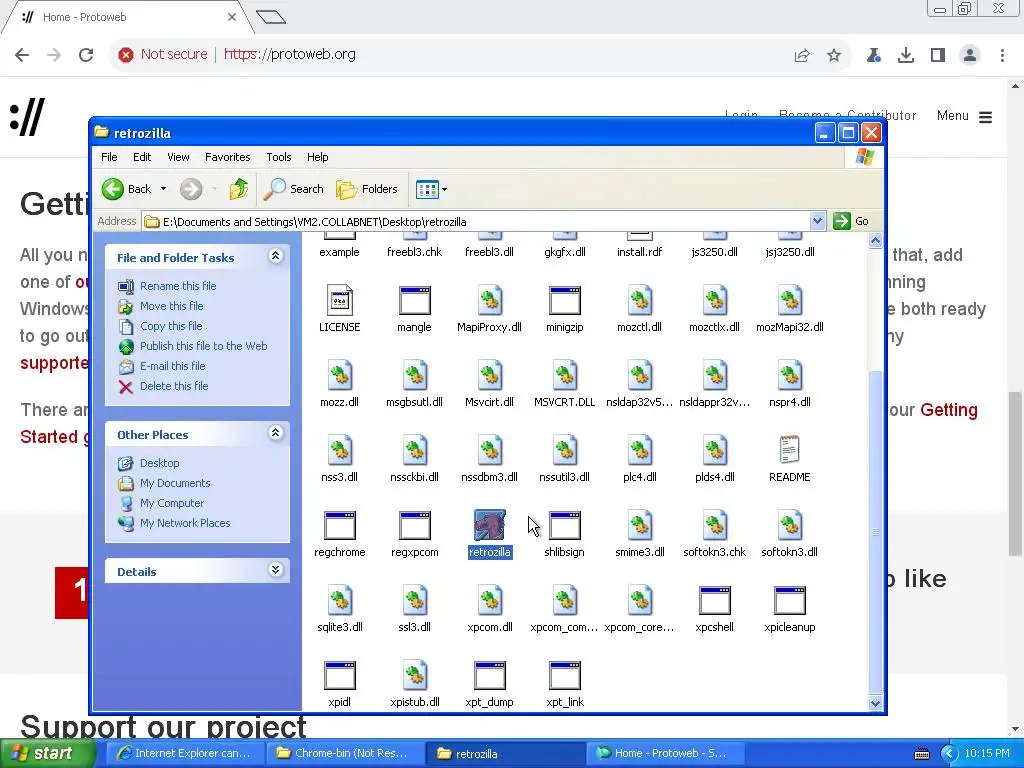Select the nss3.dll file icon
Image resolution: width=1024 pixels, height=768 pixels.
pos(340,450)
